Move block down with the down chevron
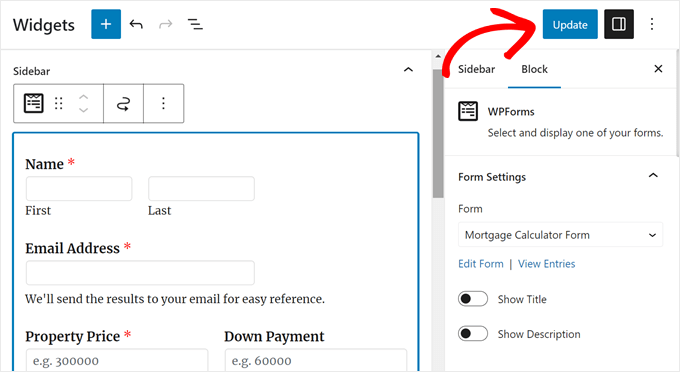The width and height of the screenshot is (680, 372). [x=84, y=110]
